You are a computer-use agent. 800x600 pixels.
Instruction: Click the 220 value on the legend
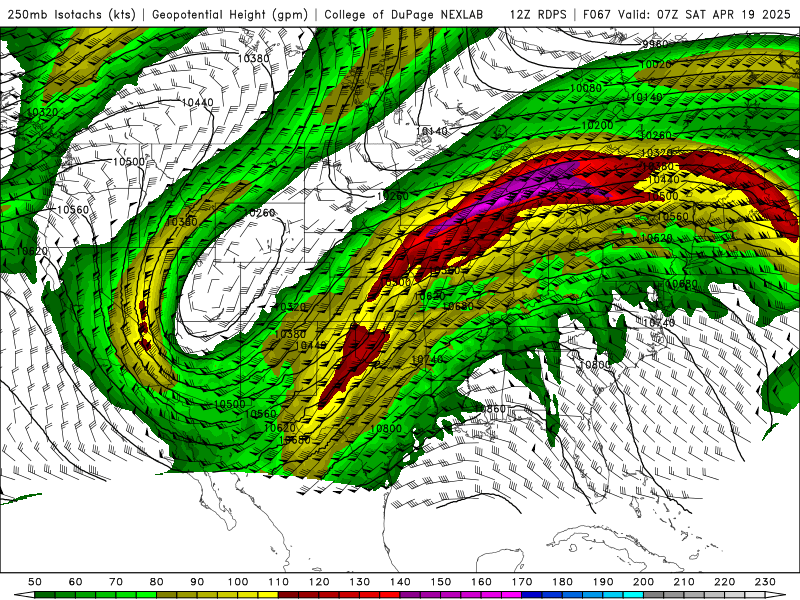coord(724,582)
